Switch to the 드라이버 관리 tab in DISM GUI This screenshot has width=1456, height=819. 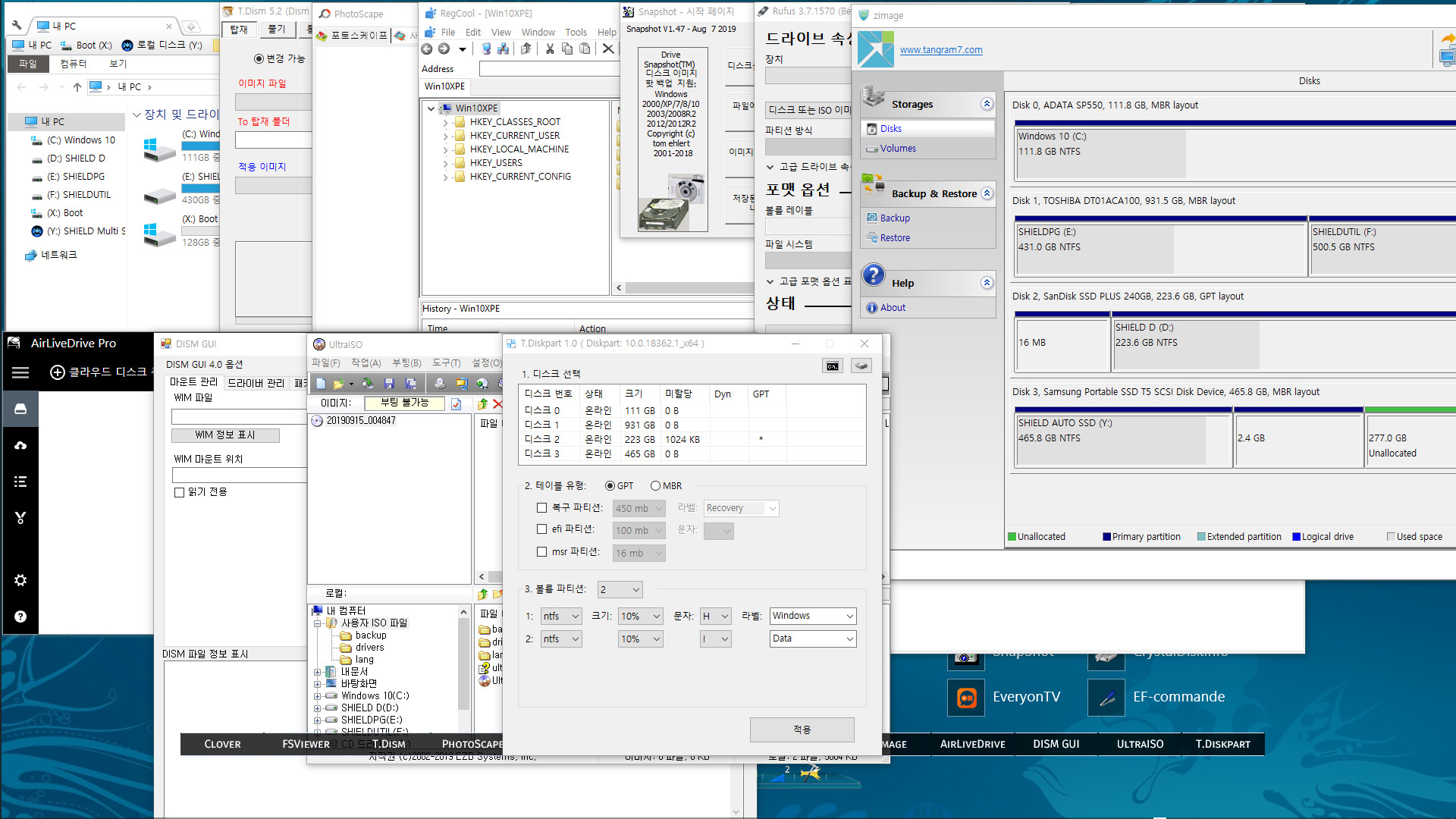coord(256,383)
